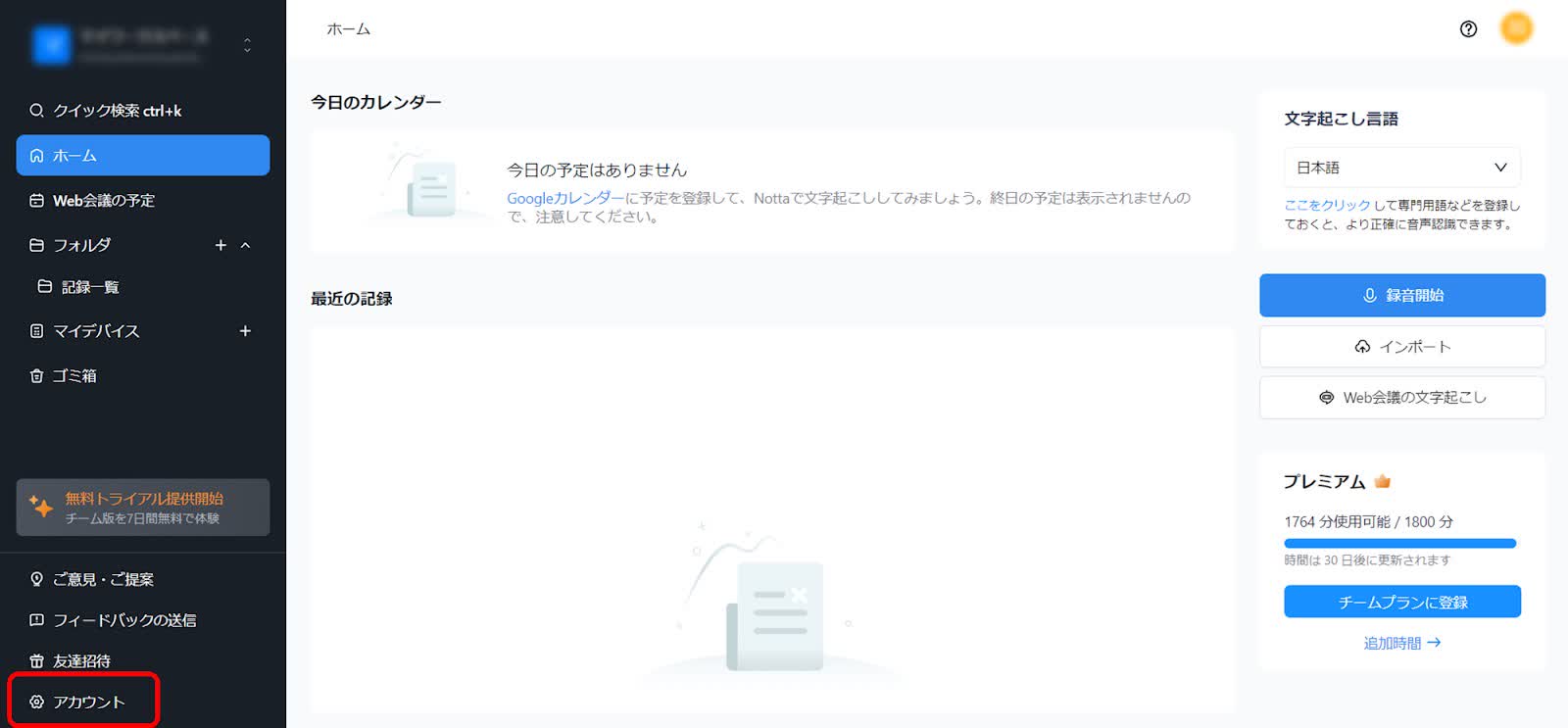Click 時間は 30 日後に更新されます text
1568x728 pixels.
point(1367,560)
